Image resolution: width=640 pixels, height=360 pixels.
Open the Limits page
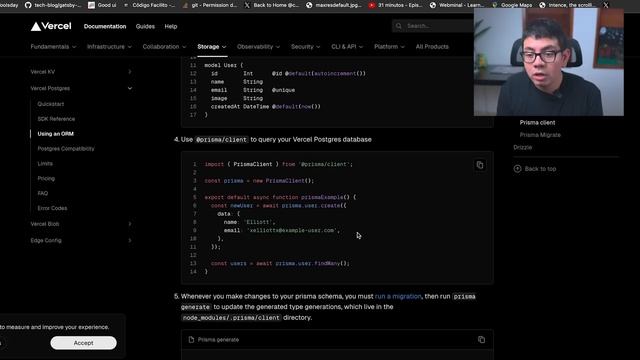tap(45, 164)
